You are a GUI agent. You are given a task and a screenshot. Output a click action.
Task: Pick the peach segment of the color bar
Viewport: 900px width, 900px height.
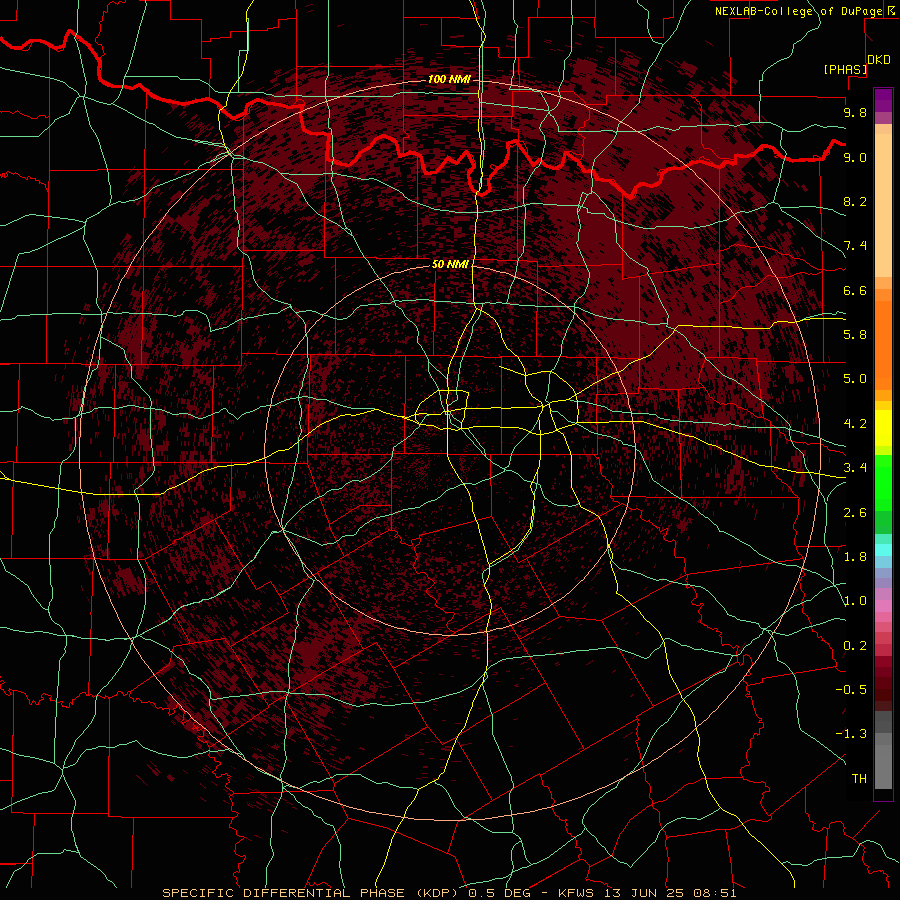883,205
